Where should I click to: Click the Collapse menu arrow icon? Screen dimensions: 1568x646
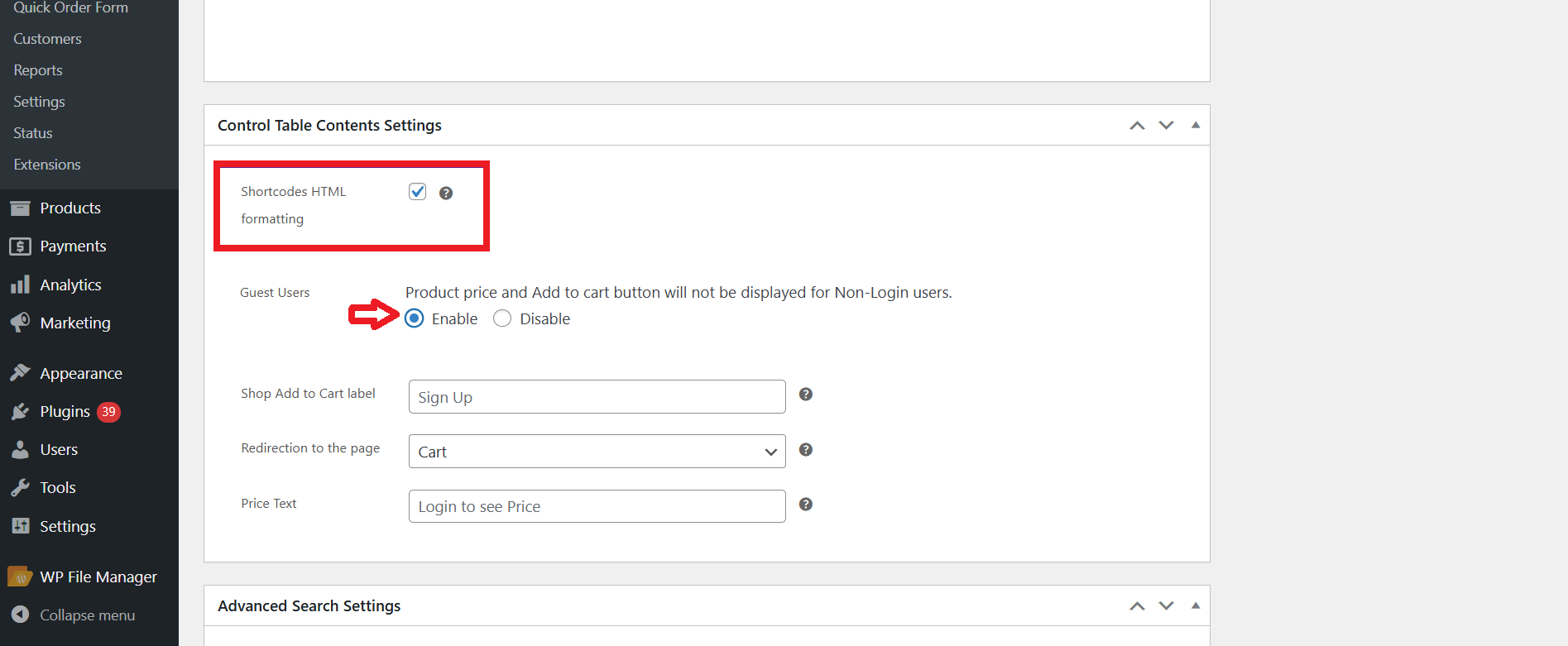[20, 615]
